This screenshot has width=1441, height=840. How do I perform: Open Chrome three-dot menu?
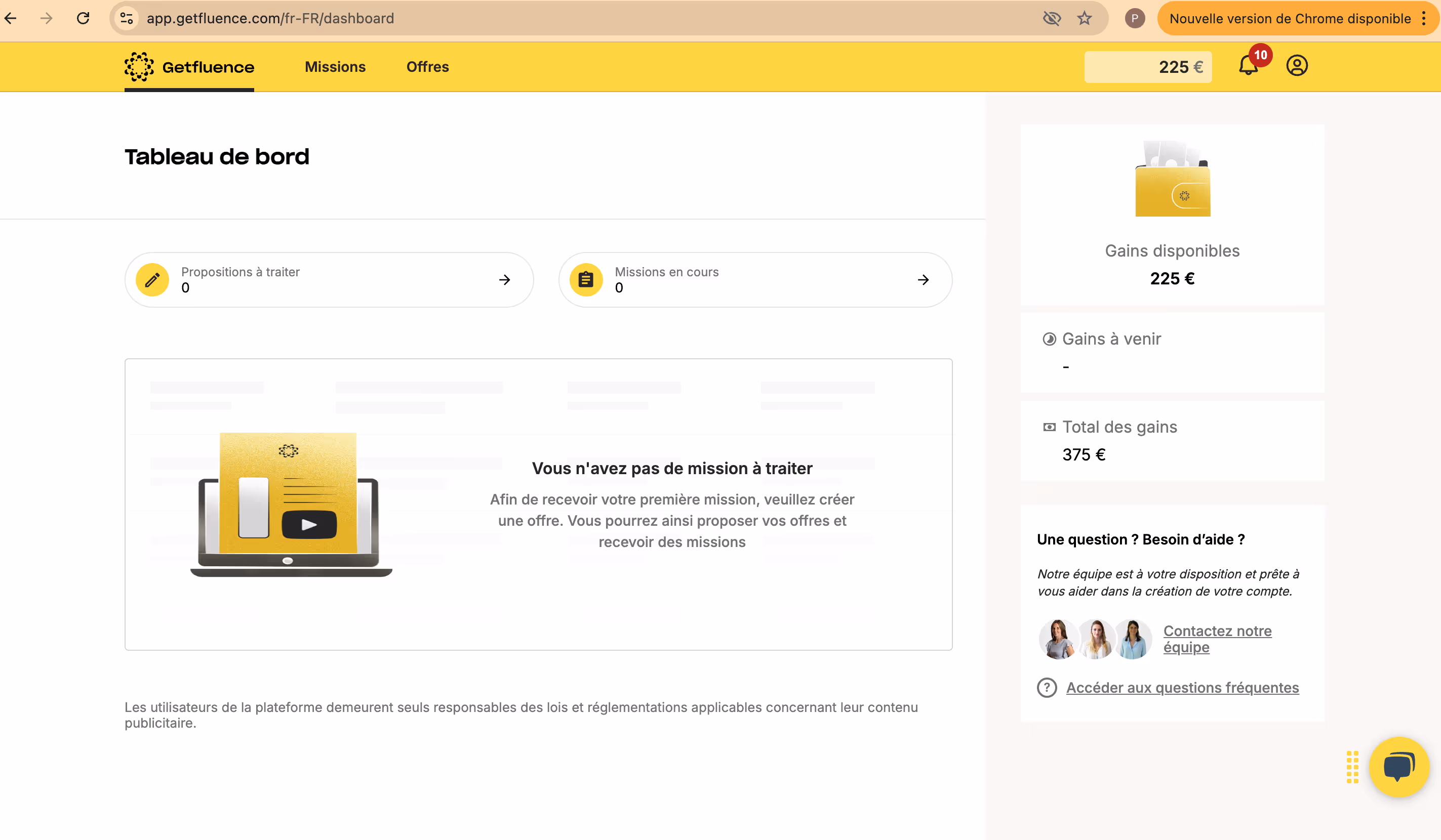(1424, 18)
